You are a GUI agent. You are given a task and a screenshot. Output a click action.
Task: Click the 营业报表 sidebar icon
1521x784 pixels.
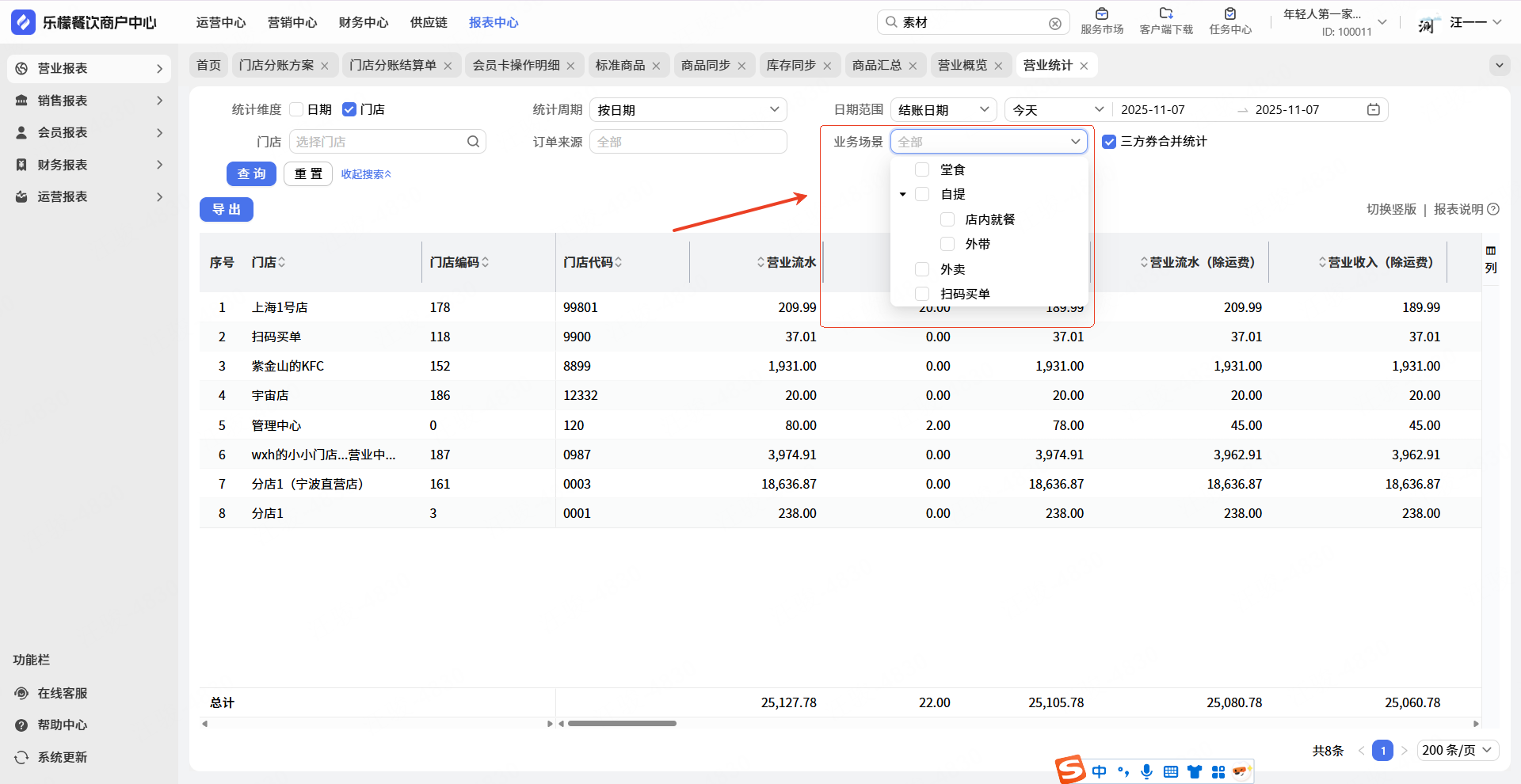click(21, 69)
